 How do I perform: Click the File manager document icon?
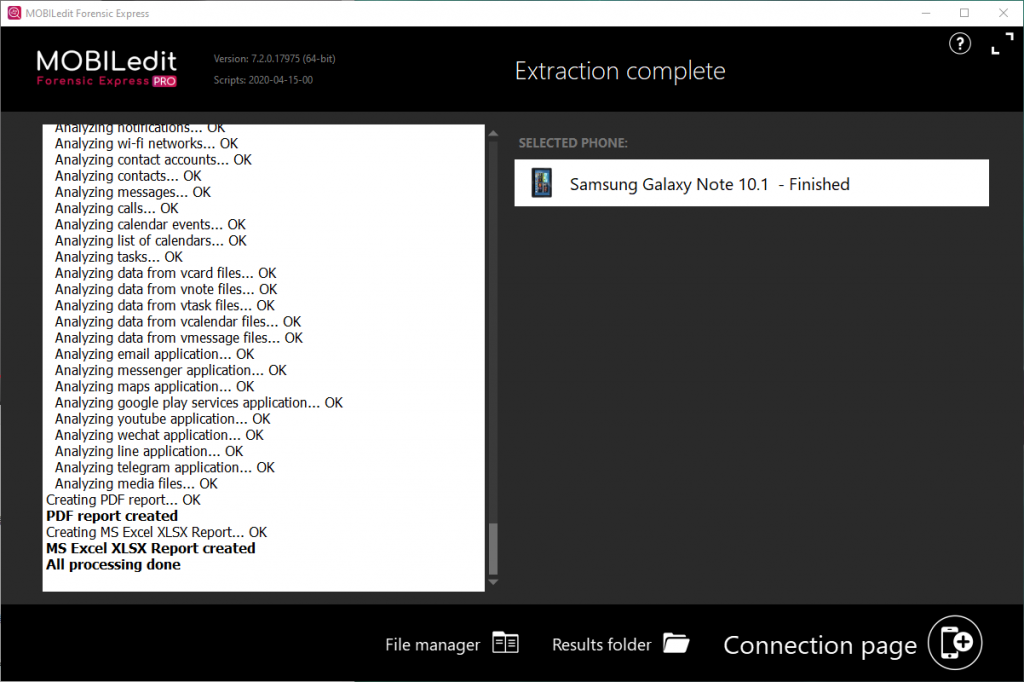[x=505, y=644]
